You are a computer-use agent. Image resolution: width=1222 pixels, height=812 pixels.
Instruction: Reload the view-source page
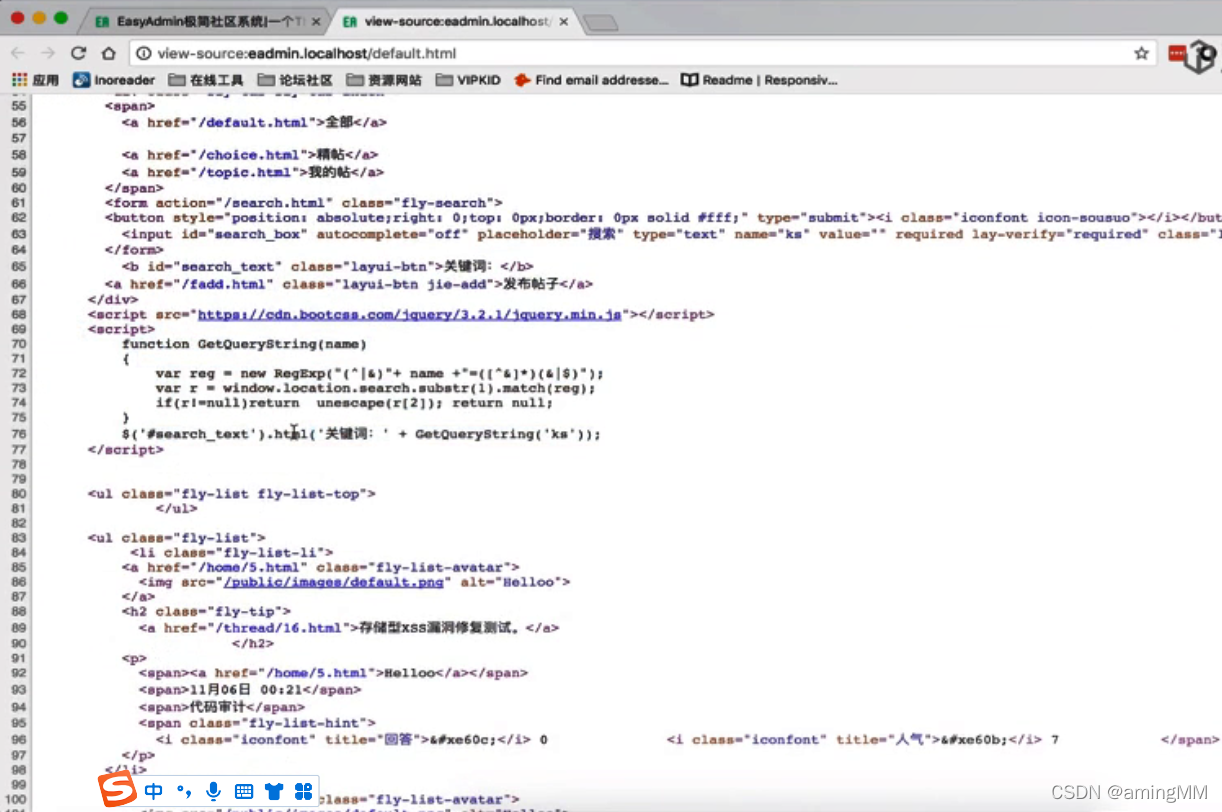[78, 53]
